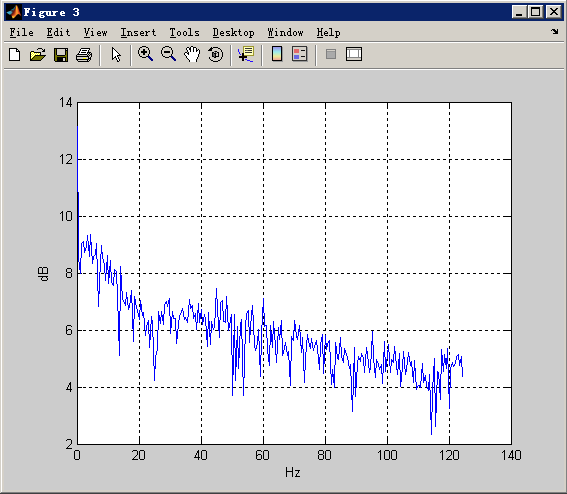Activate the Zoom Out magnifier tool
Screen dimensions: 567x494
click(x=169, y=54)
